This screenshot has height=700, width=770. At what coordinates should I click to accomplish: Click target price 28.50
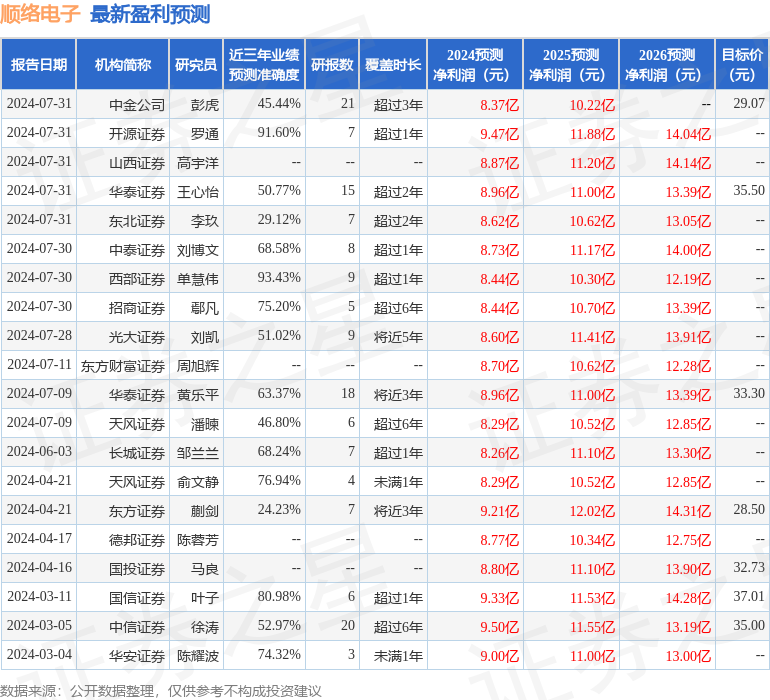pos(749,509)
